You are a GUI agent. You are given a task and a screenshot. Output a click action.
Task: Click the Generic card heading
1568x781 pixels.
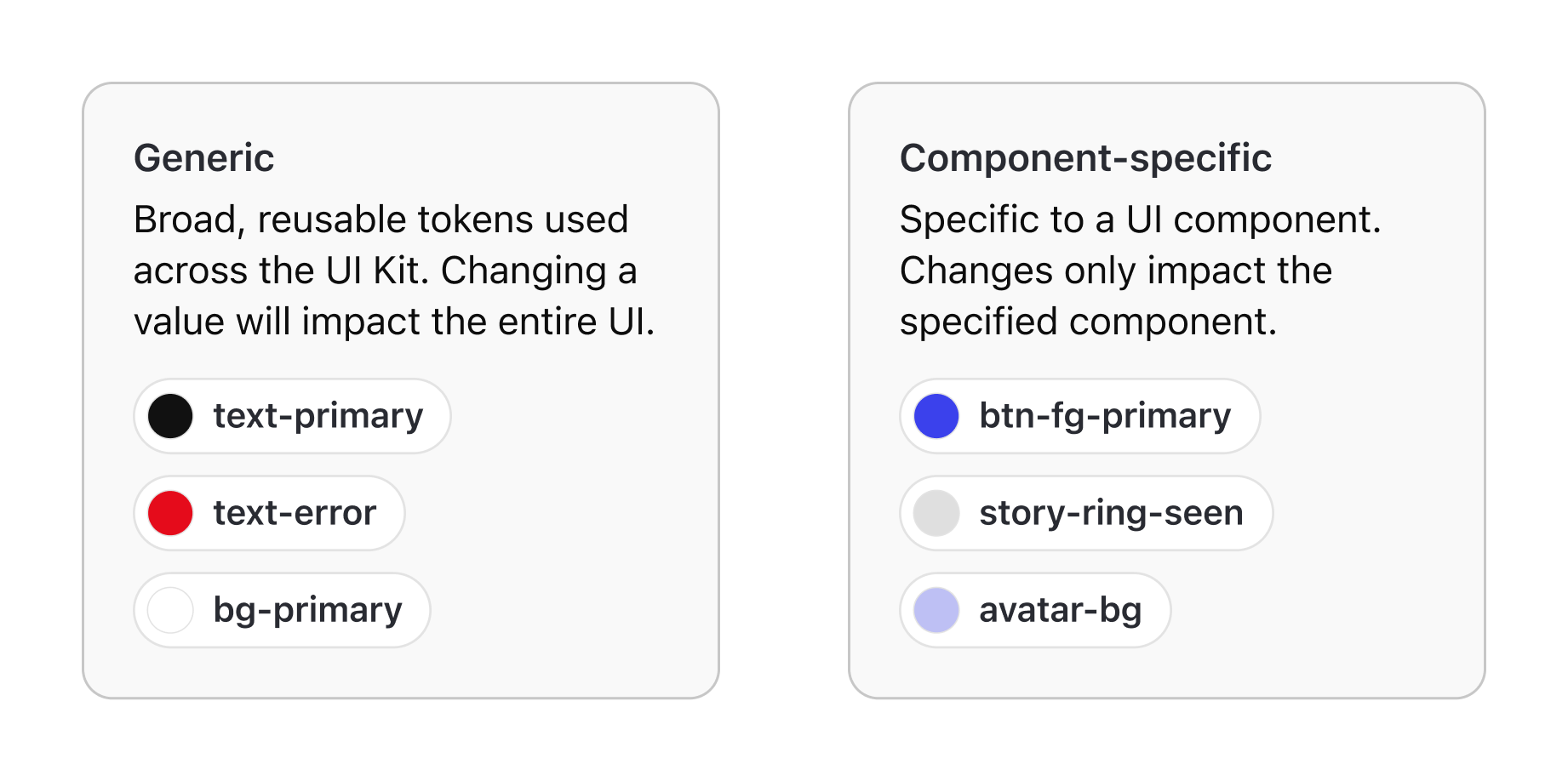click(x=204, y=158)
